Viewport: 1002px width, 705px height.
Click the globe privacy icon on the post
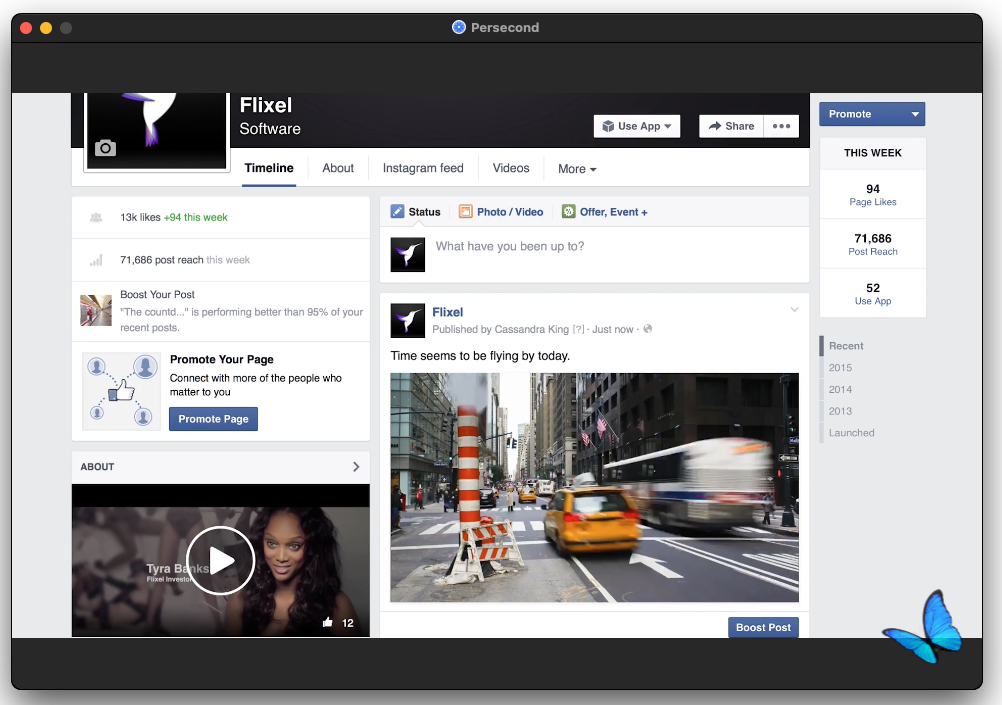[647, 329]
